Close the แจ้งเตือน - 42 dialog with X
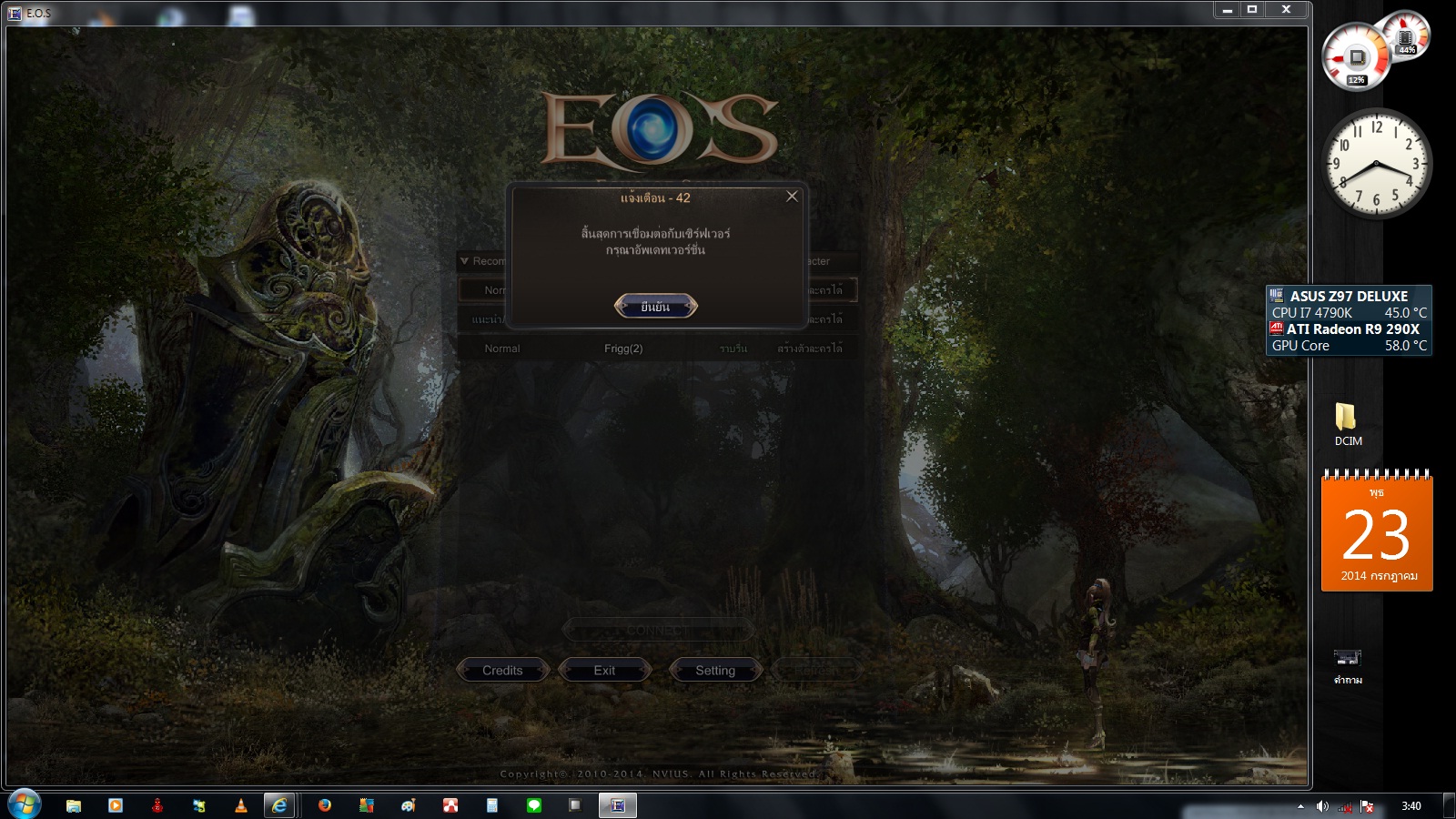Image resolution: width=1456 pixels, height=819 pixels. point(792,197)
